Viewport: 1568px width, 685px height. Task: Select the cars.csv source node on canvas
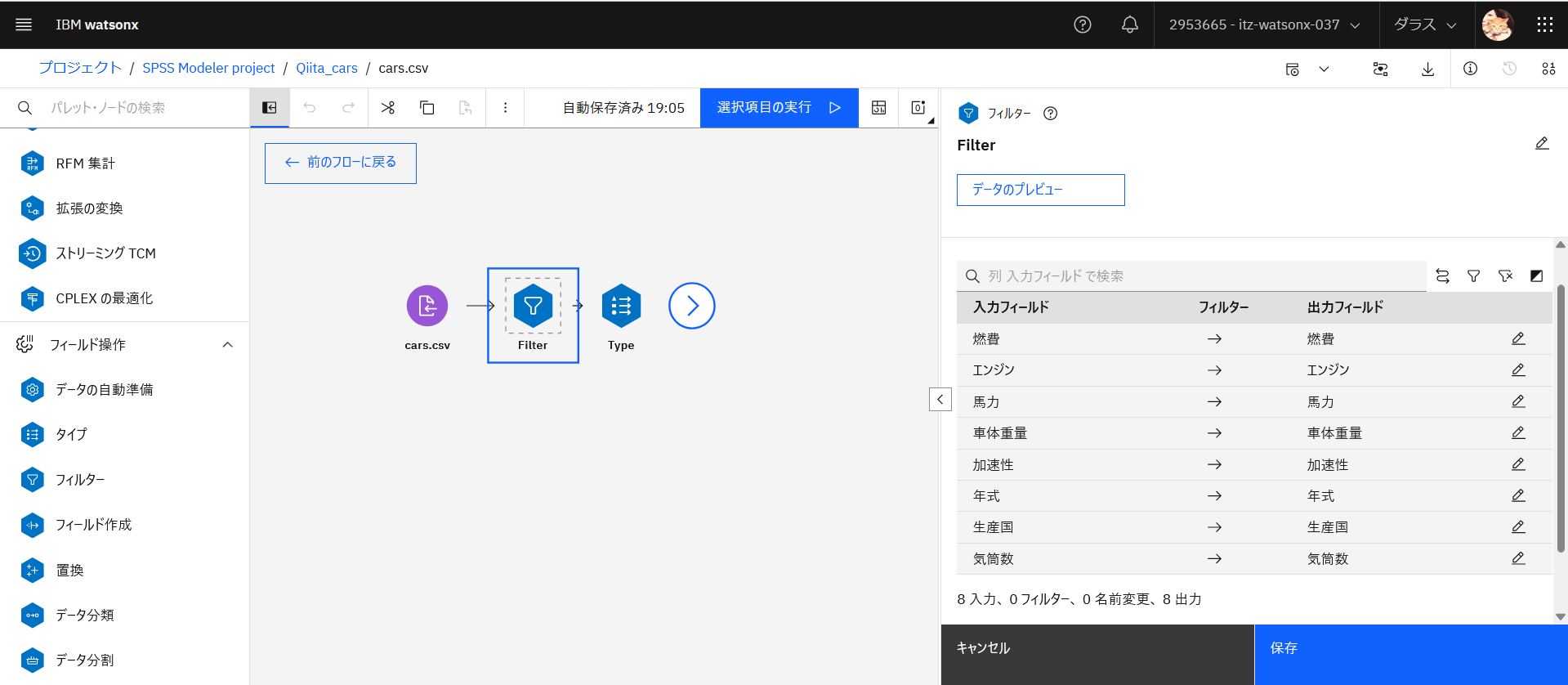(427, 306)
